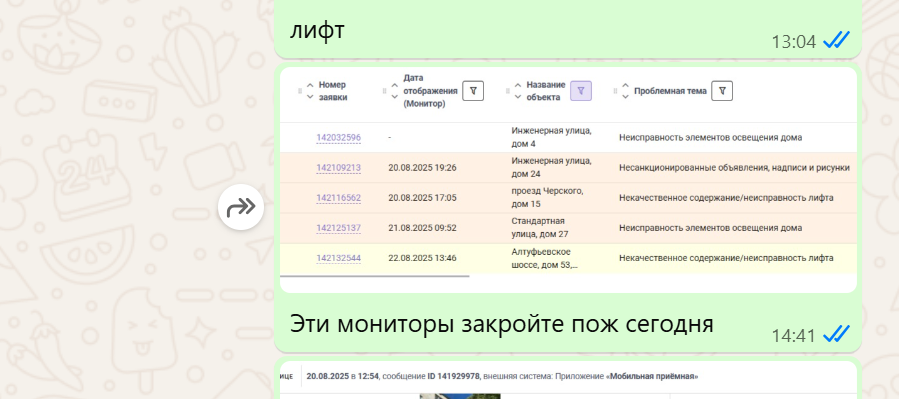Image resolution: width=899 pixels, height=399 pixels.
Task: Click the forward message arrow button
Action: coord(241,207)
